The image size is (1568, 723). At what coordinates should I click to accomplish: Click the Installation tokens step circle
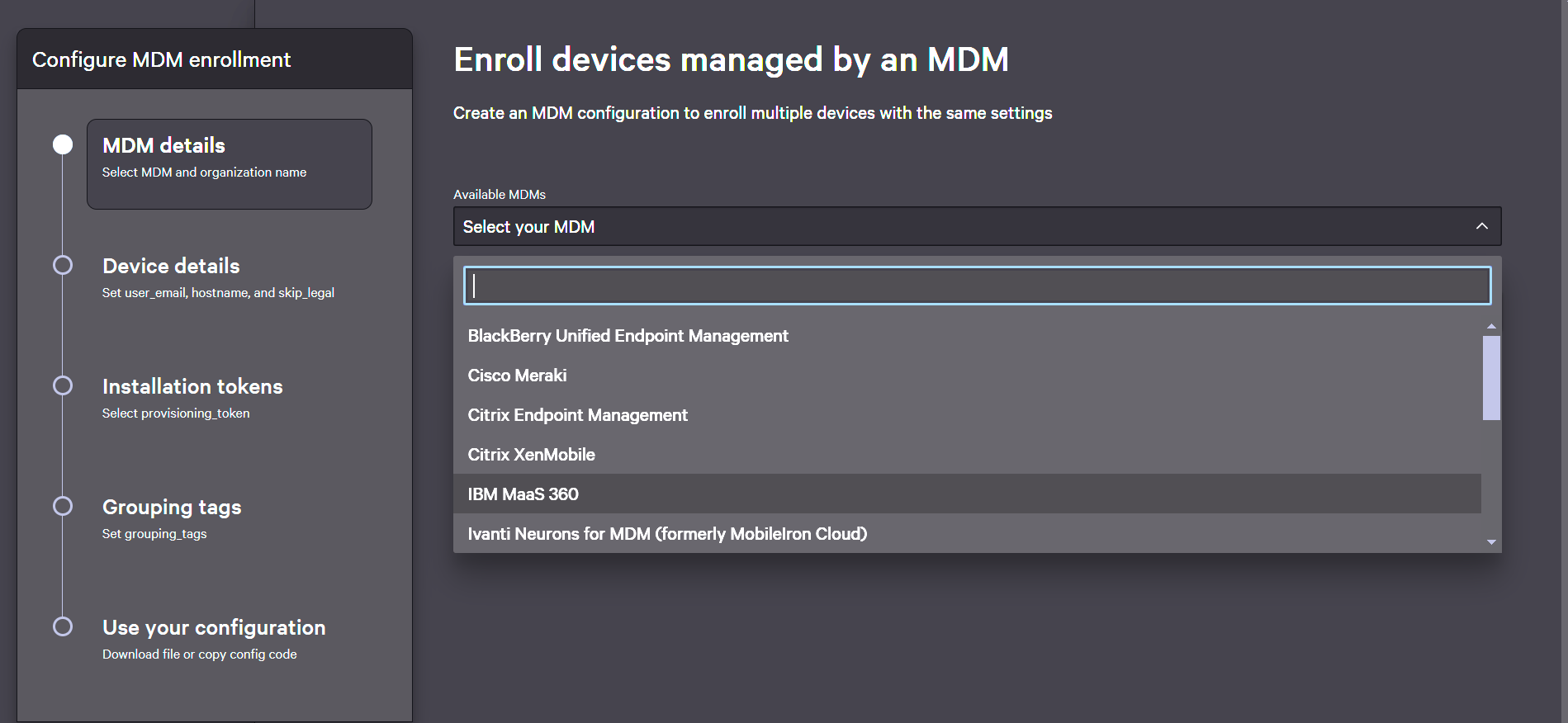pos(63,385)
